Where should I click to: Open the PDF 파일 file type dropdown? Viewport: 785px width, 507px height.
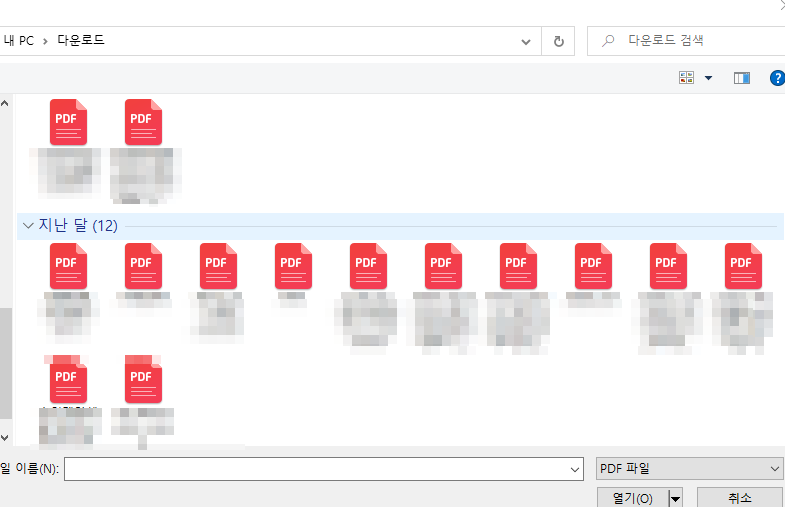(689, 469)
